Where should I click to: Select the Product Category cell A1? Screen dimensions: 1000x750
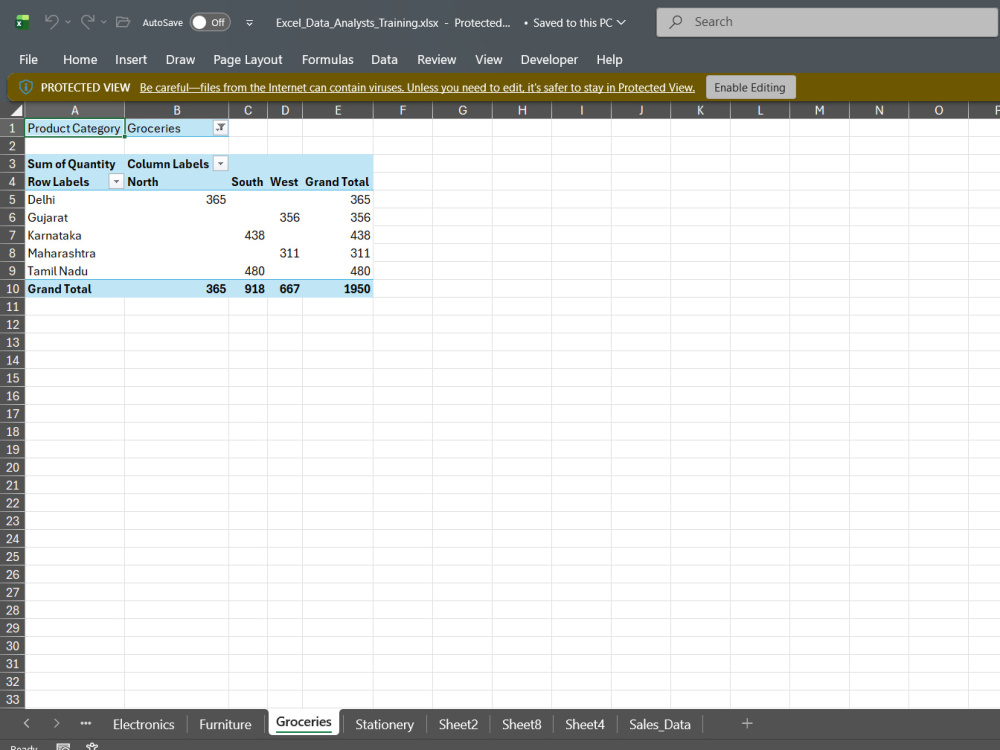click(x=74, y=128)
